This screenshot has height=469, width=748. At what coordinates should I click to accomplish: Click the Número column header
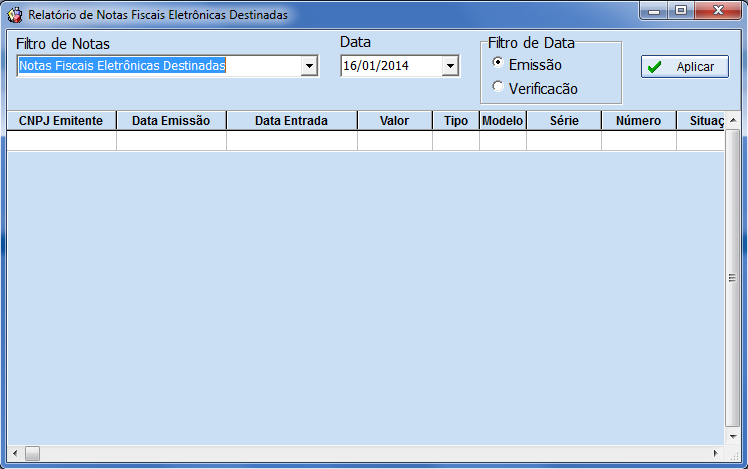tap(638, 120)
